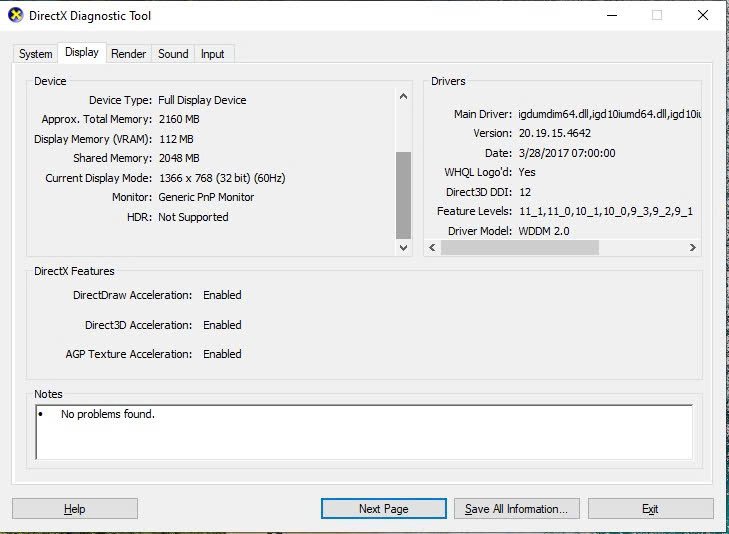
Task: Click the 'Generic PnP Monitor' value
Action: pos(206,197)
